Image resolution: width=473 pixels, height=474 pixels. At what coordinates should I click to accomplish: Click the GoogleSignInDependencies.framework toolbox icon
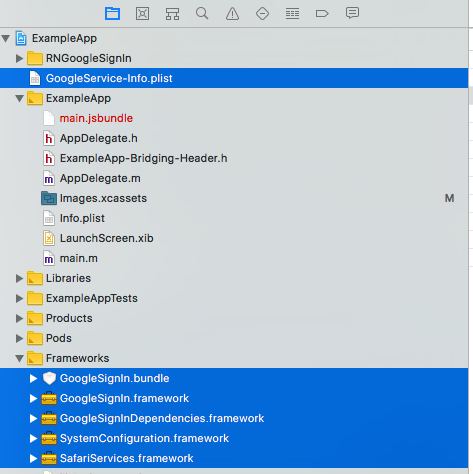(x=49, y=418)
